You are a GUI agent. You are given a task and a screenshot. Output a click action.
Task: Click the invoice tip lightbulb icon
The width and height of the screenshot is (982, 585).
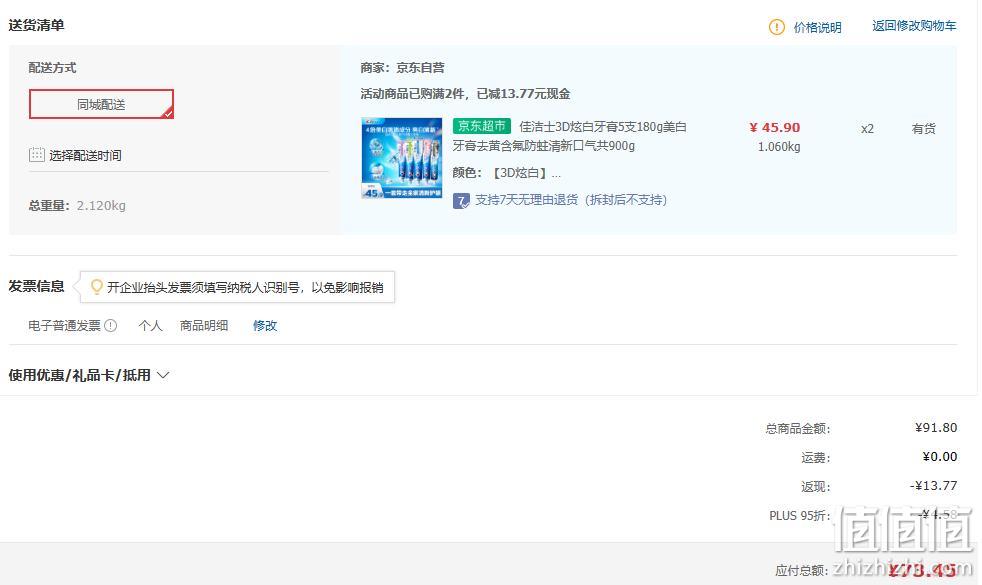(96, 287)
